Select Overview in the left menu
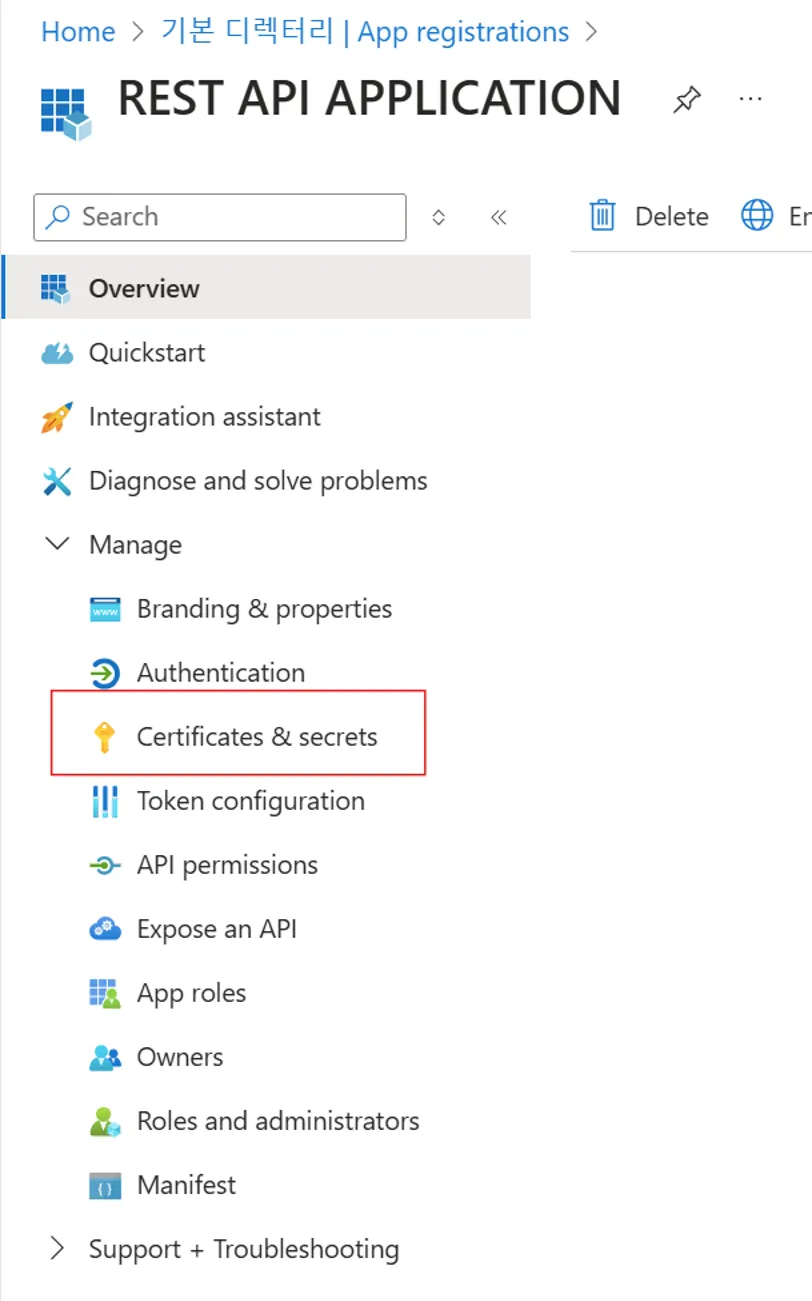Viewport: 812px width, 1301px height. pos(144,289)
